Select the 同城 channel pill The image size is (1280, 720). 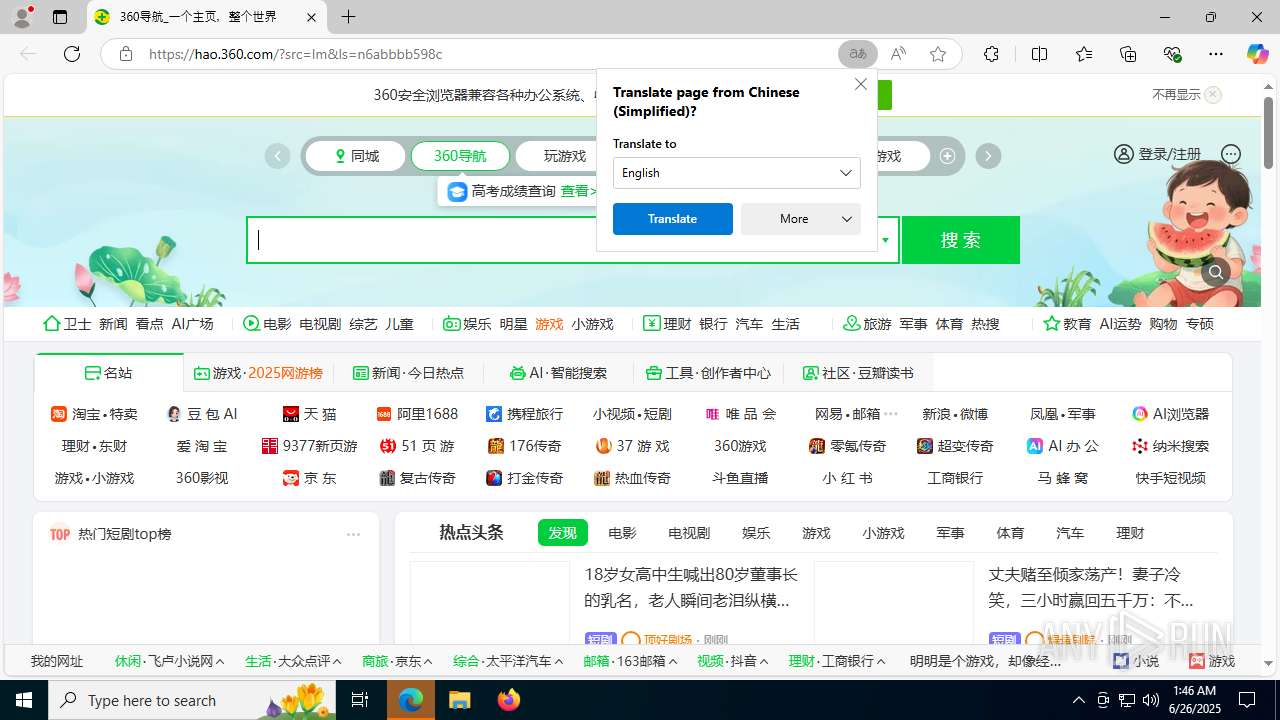pyautogui.click(x=356, y=156)
